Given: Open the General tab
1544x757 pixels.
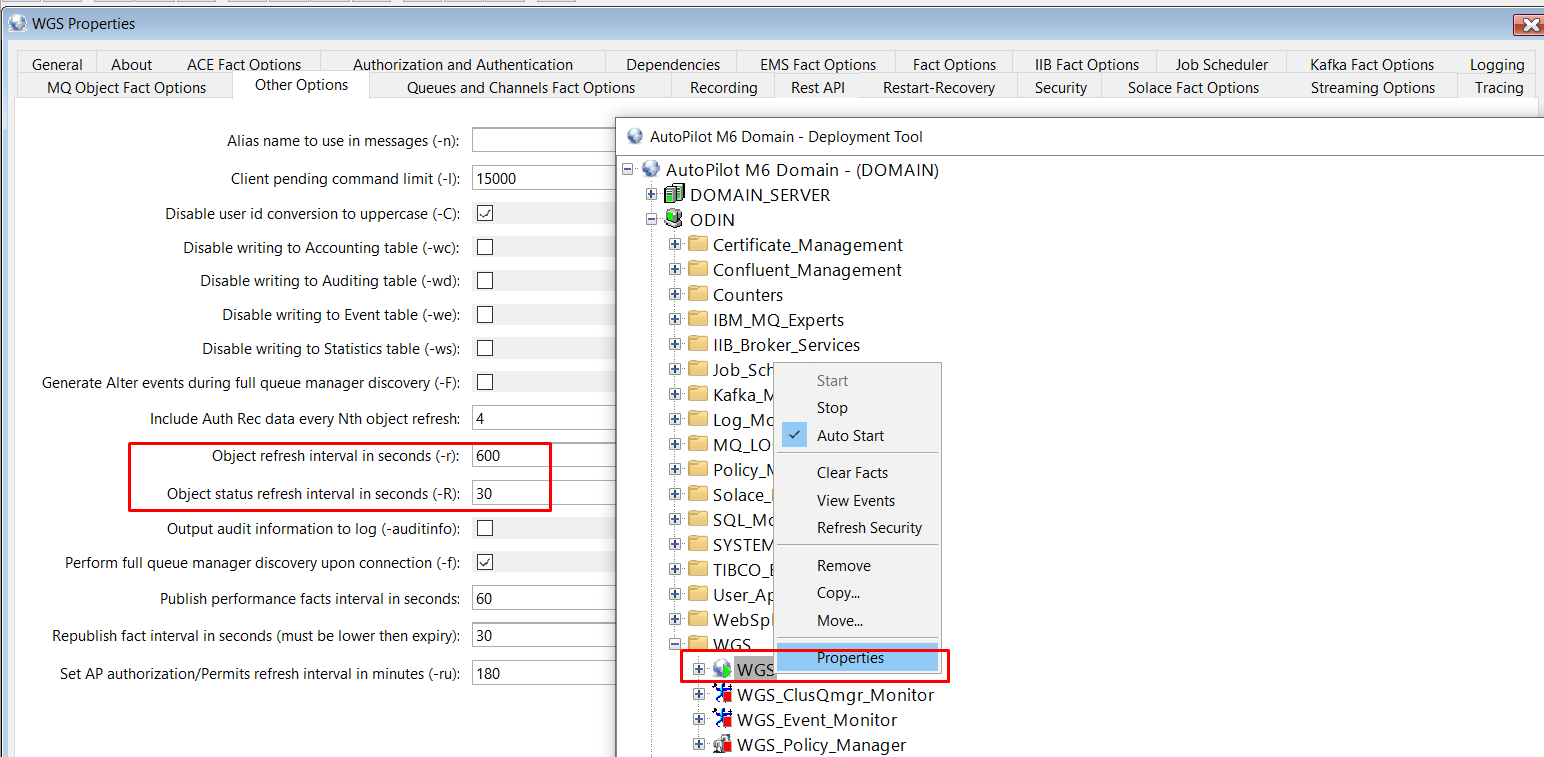Looking at the screenshot, I should [x=57, y=64].
